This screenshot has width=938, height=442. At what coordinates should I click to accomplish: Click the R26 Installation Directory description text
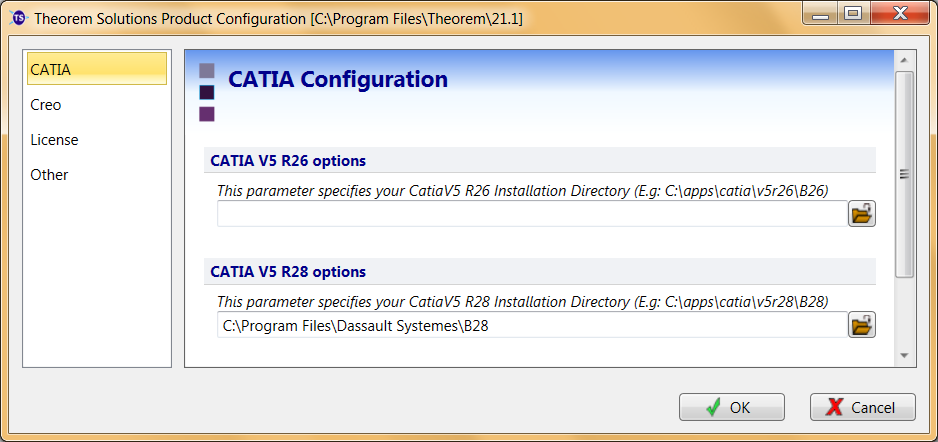click(522, 191)
